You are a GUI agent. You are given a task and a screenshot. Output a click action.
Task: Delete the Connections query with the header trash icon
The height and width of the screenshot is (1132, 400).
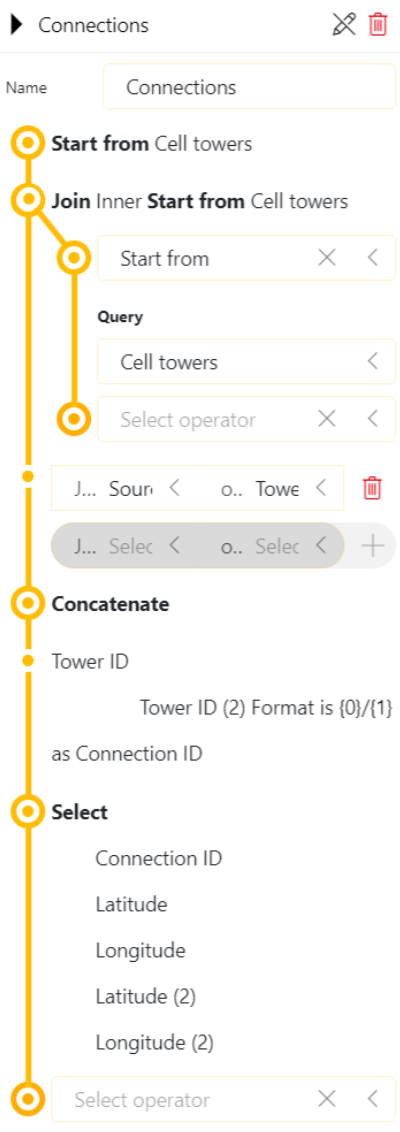tap(378, 25)
